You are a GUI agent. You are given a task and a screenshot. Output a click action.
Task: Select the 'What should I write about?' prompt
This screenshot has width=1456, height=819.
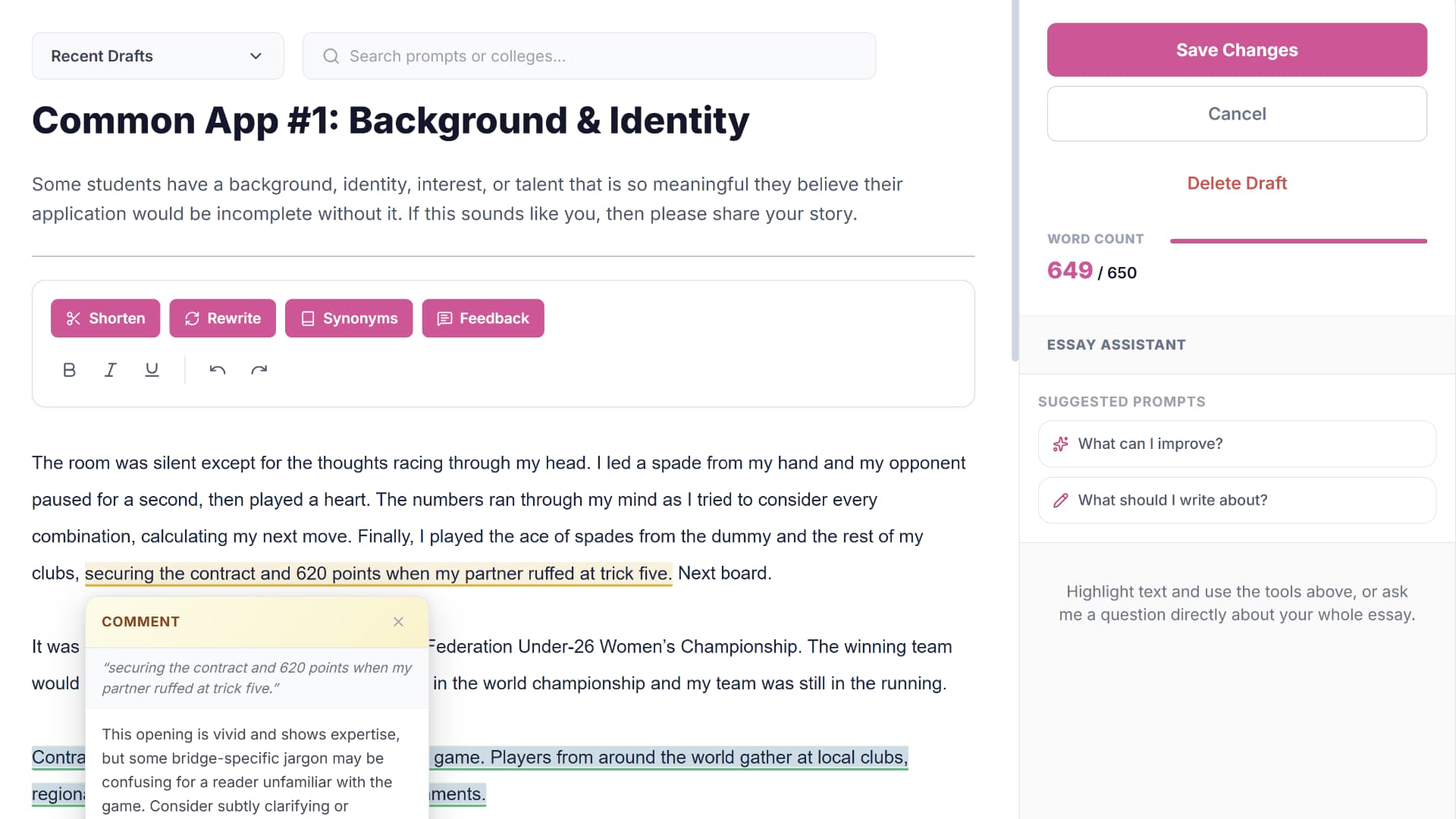click(1237, 500)
